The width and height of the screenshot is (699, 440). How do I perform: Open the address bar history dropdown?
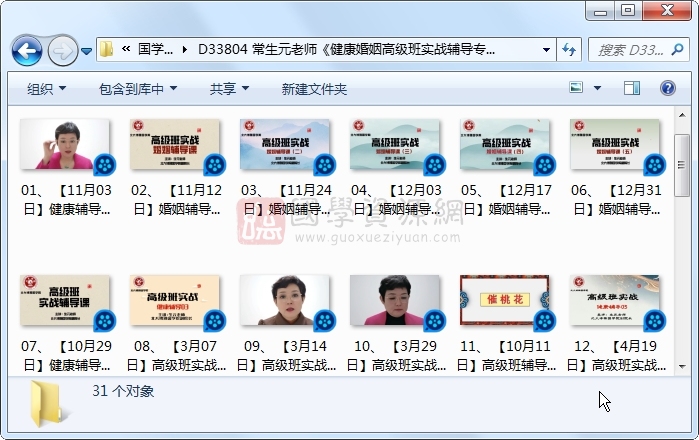point(546,50)
